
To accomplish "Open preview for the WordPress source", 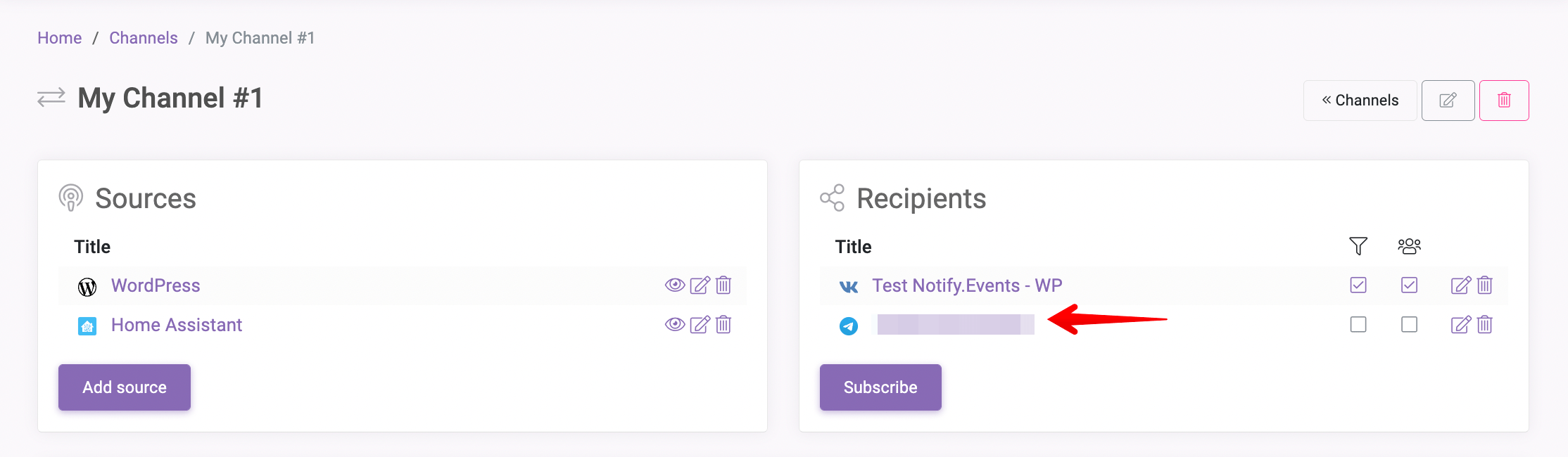I will pos(674,285).
